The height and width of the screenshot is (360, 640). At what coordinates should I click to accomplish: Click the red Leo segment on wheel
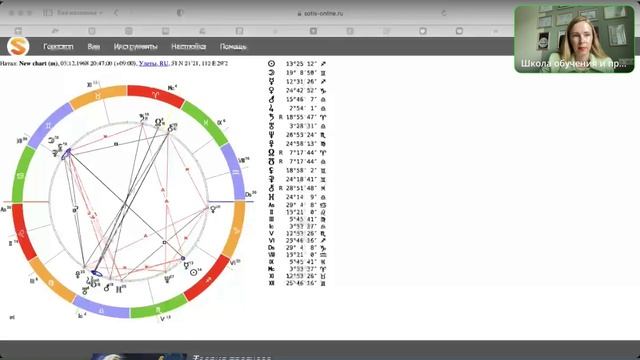tap(21, 233)
